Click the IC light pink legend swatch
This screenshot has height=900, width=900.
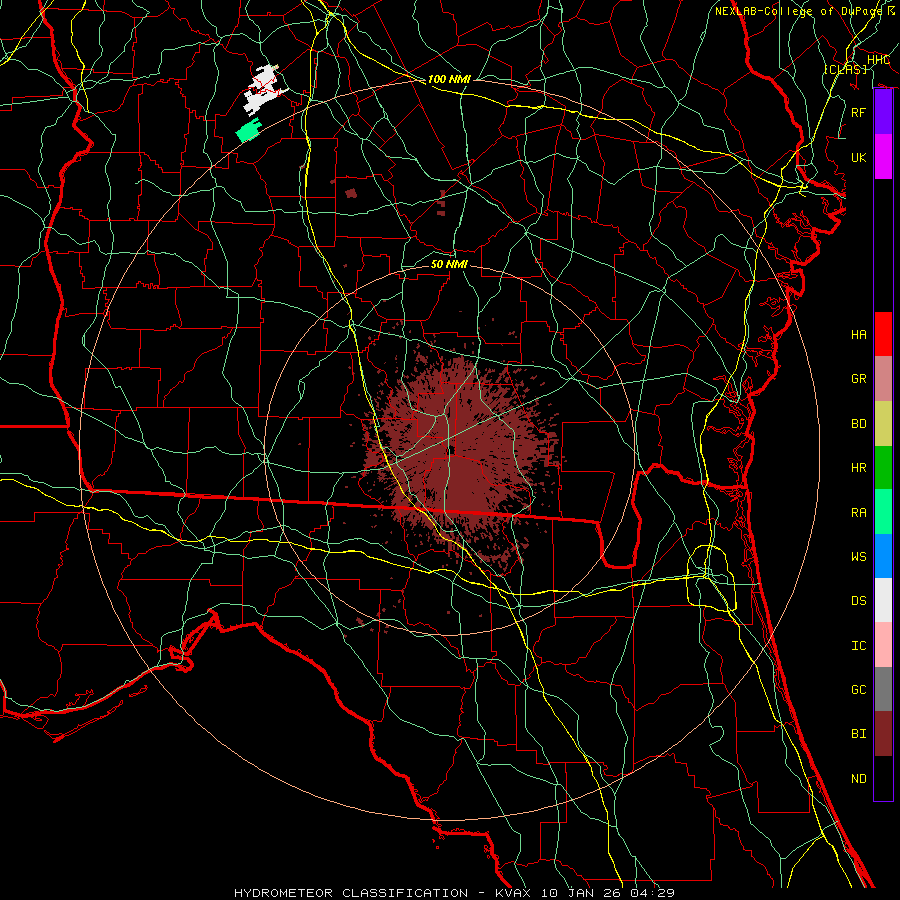coord(883,645)
